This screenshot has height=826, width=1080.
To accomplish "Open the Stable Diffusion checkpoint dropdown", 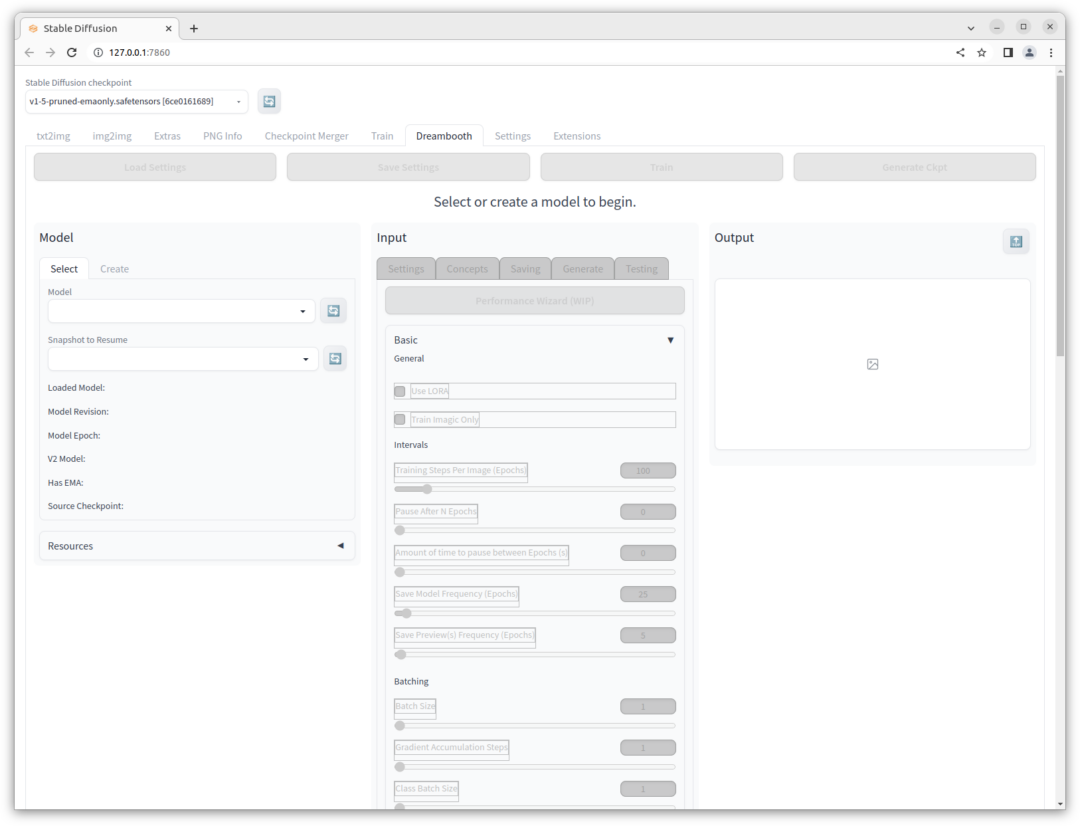I will point(137,101).
